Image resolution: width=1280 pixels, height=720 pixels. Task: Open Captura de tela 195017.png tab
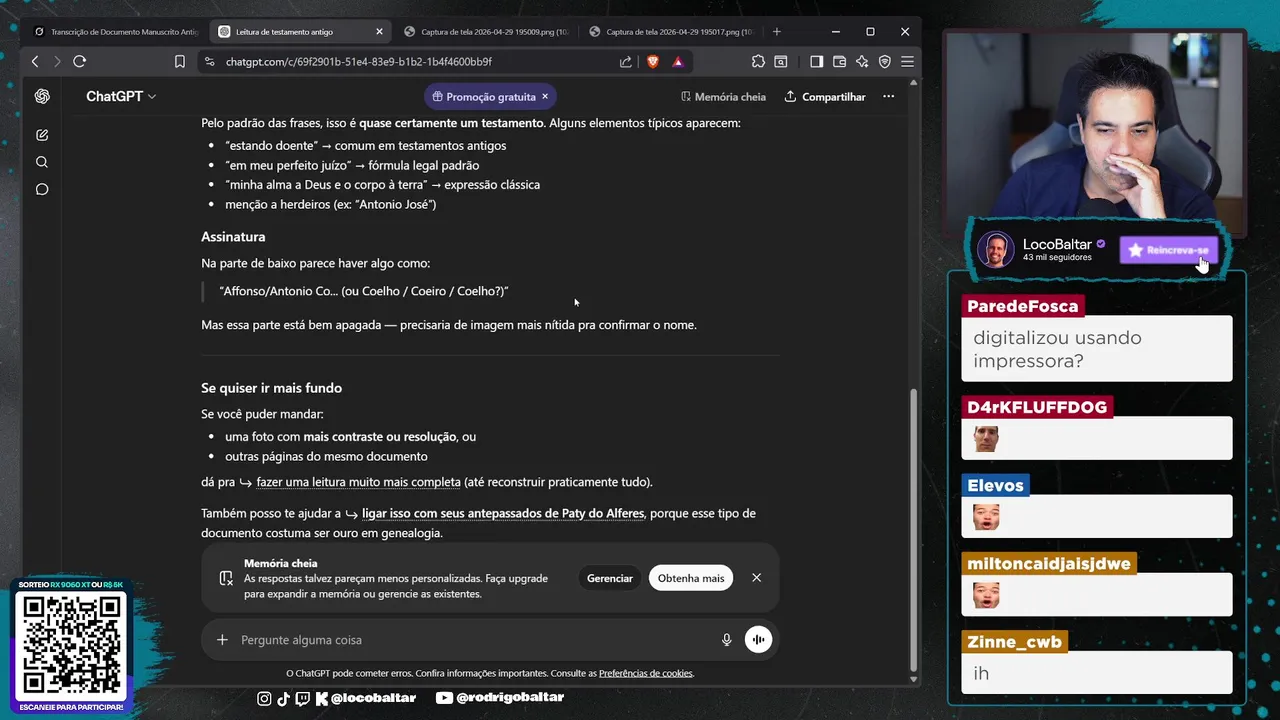[670, 32]
